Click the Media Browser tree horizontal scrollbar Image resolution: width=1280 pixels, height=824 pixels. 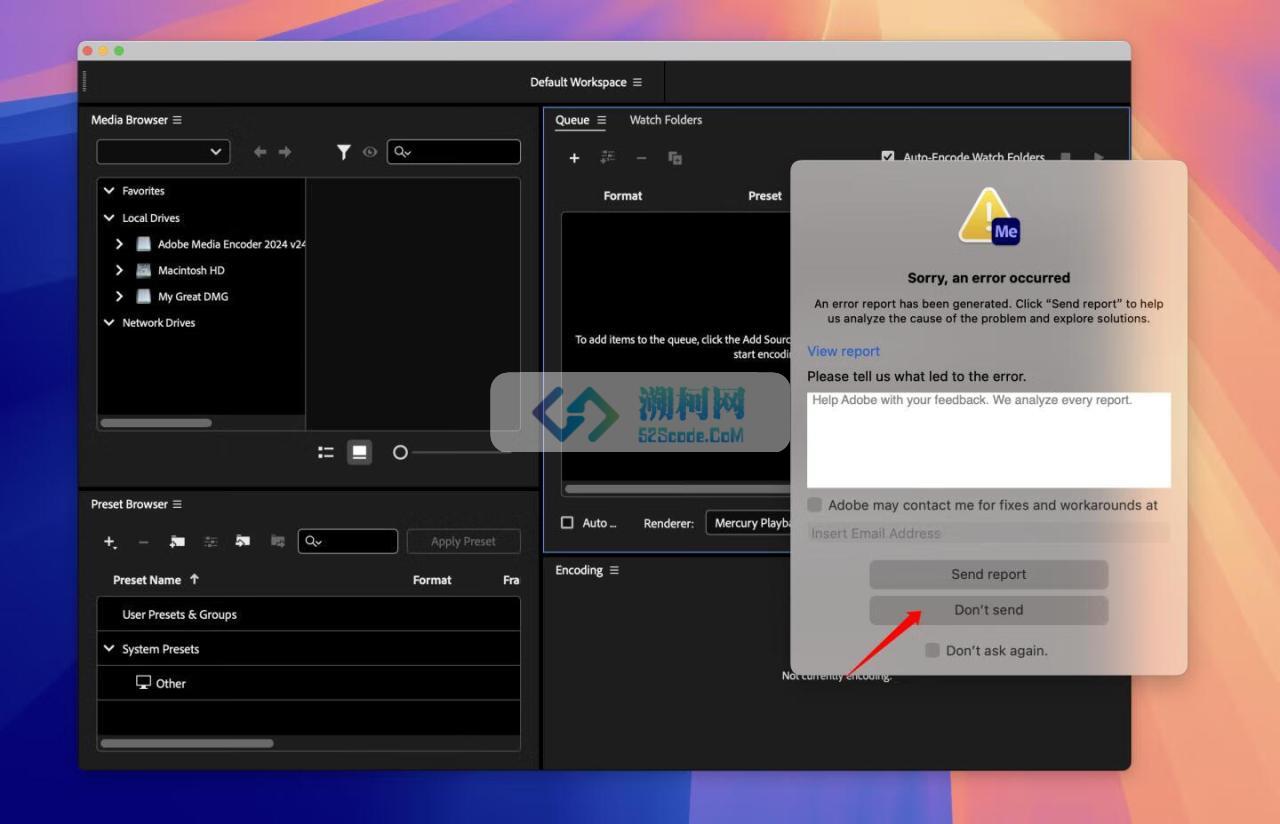tap(156, 423)
